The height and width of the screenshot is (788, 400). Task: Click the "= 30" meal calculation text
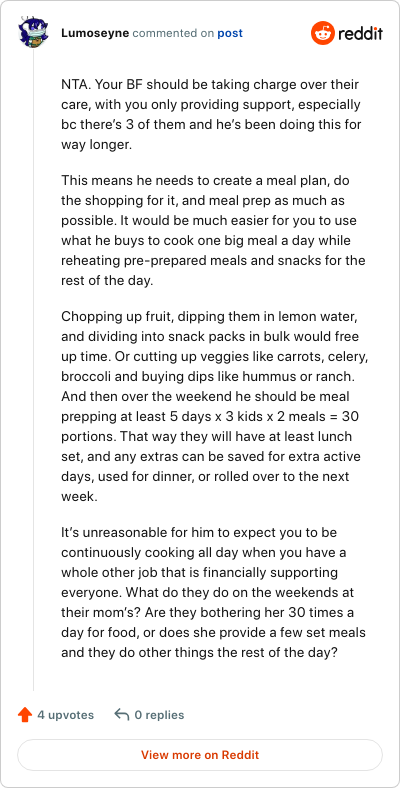344,417
